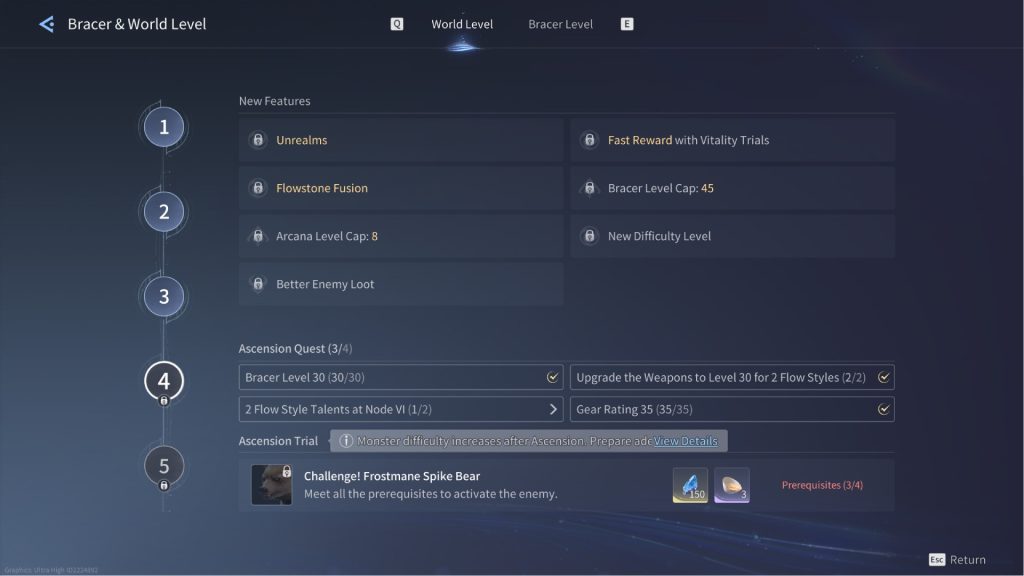This screenshot has height=576, width=1024.
Task: Click the lock icon beside New Difficulty Level
Action: pos(589,236)
